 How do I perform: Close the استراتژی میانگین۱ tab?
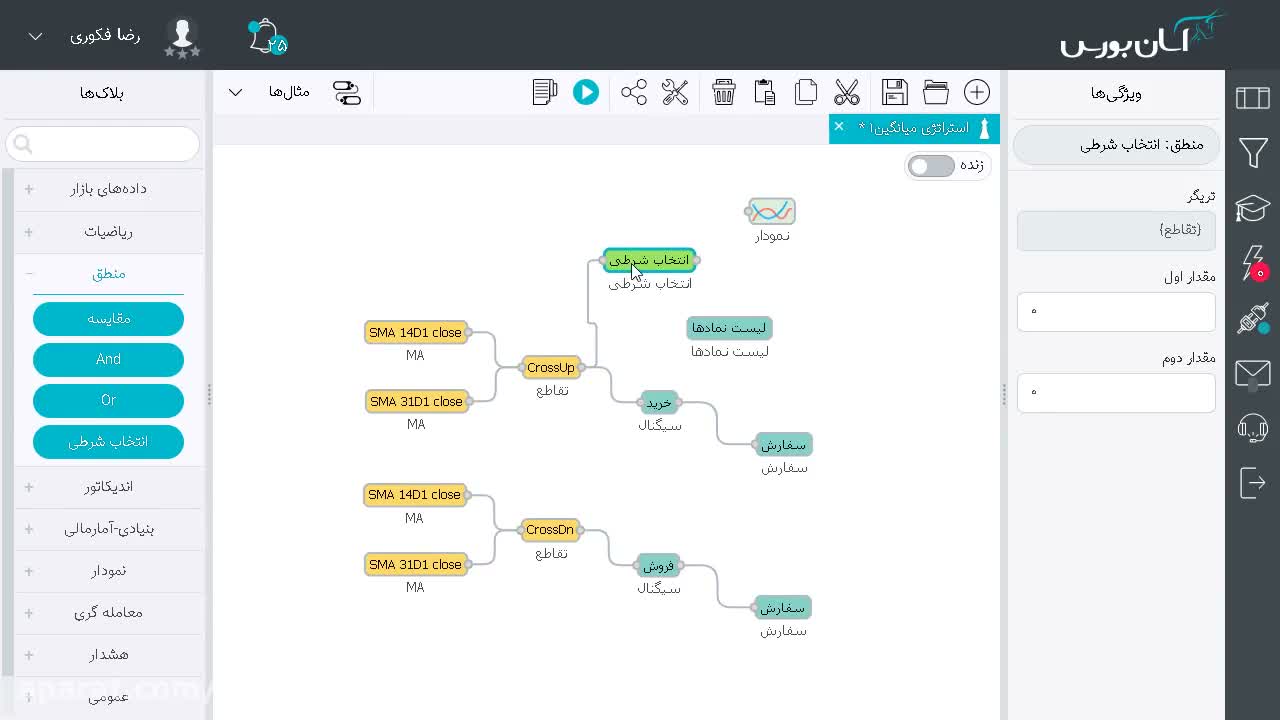pyautogui.click(x=839, y=126)
